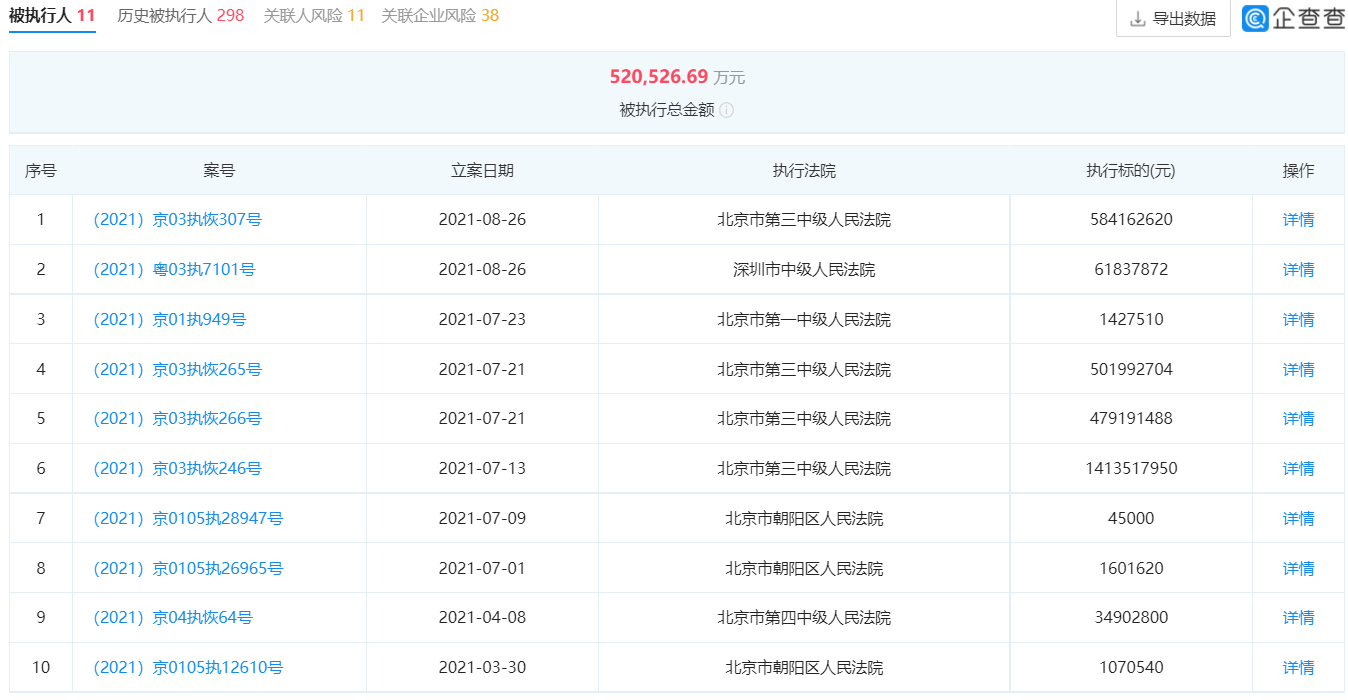View 详情 for case 京0105执12610号
The image size is (1348, 700).
1298,666
